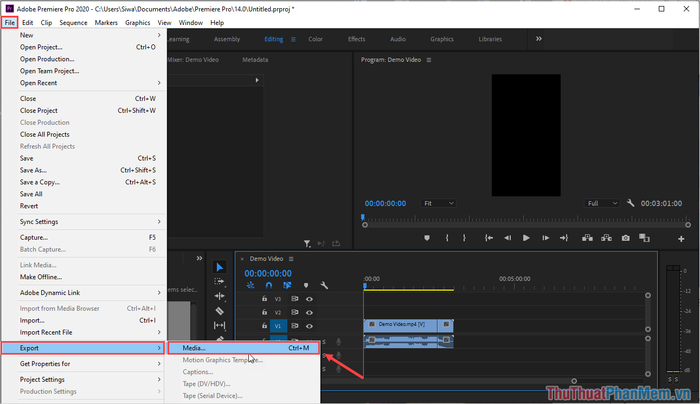Open the Fit zoom level dropdown
The image size is (700, 404).
coord(438,203)
